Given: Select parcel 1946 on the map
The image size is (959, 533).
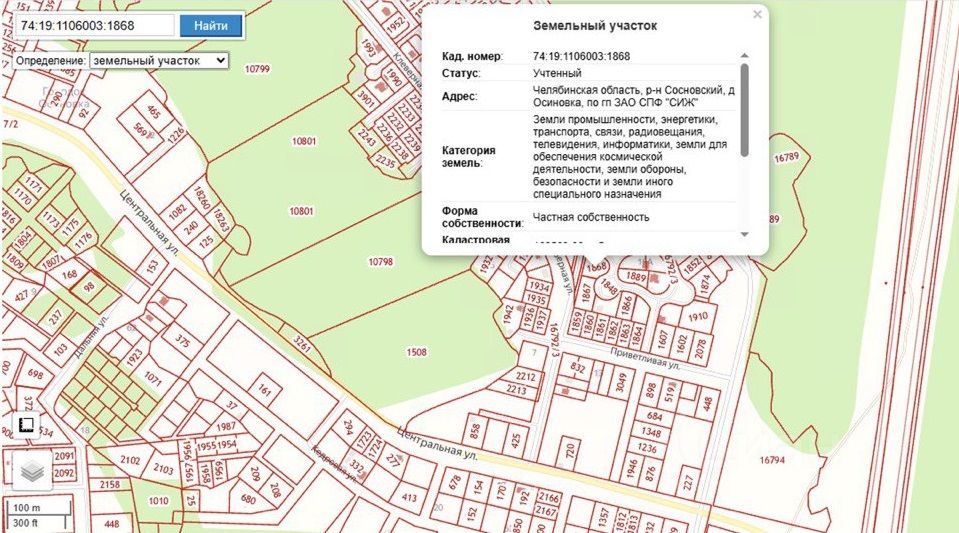Looking at the screenshot, I should (632, 469).
